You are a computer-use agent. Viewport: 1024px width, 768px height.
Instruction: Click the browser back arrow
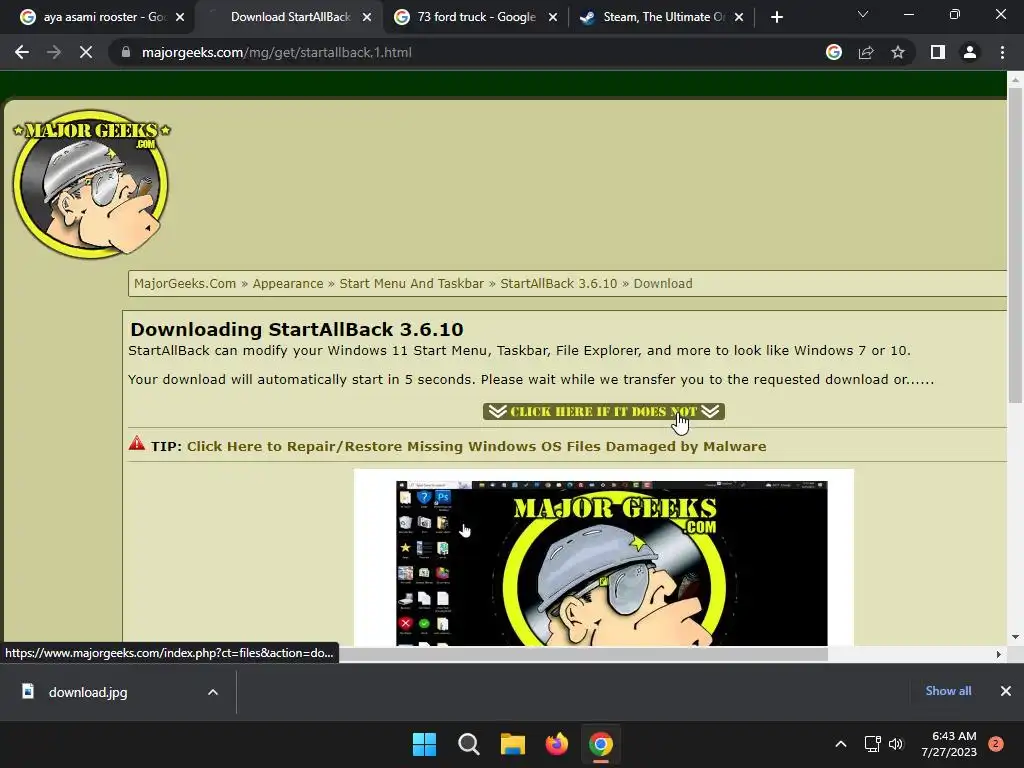point(22,52)
